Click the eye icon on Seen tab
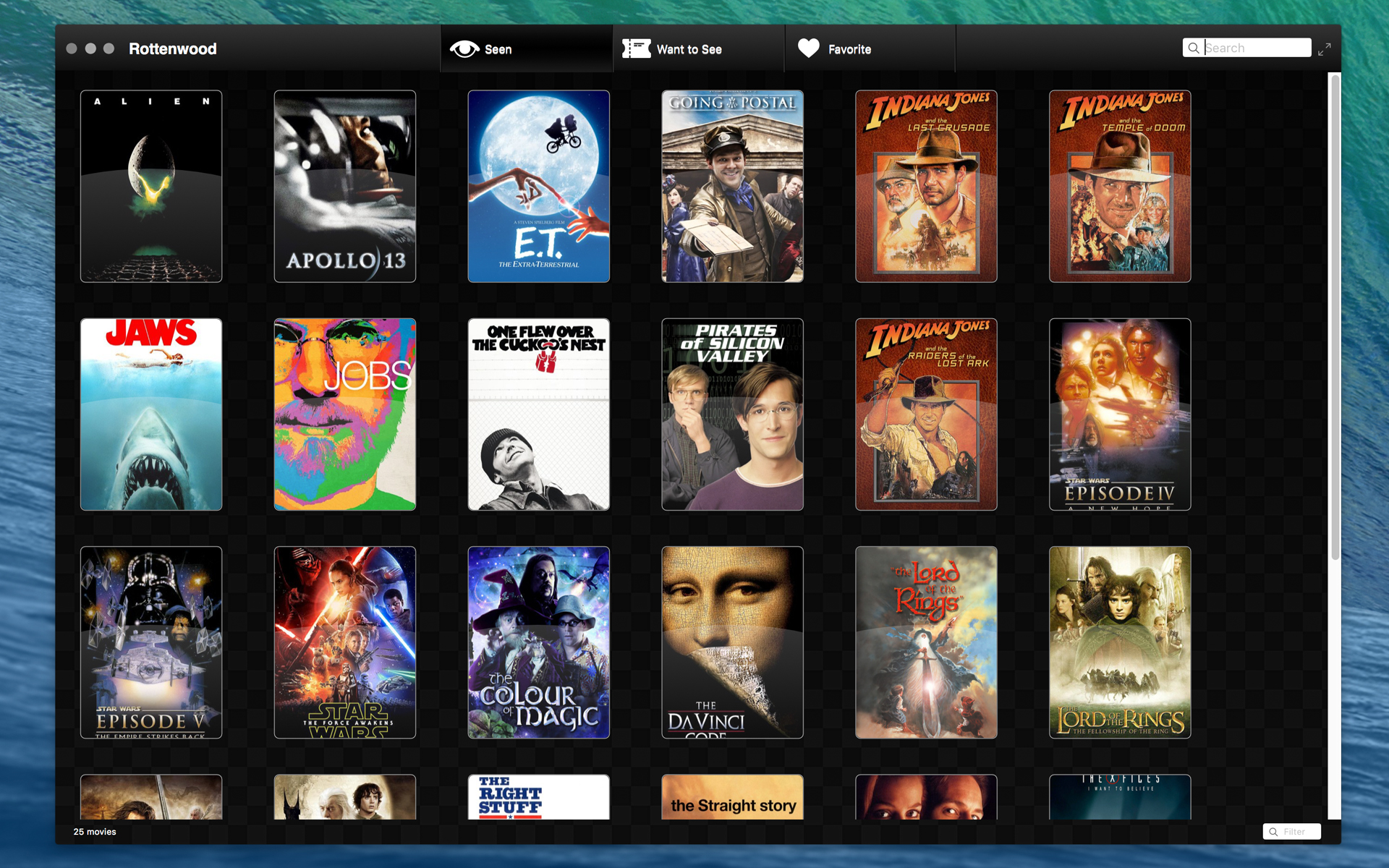This screenshot has height=868, width=1389. coord(464,48)
